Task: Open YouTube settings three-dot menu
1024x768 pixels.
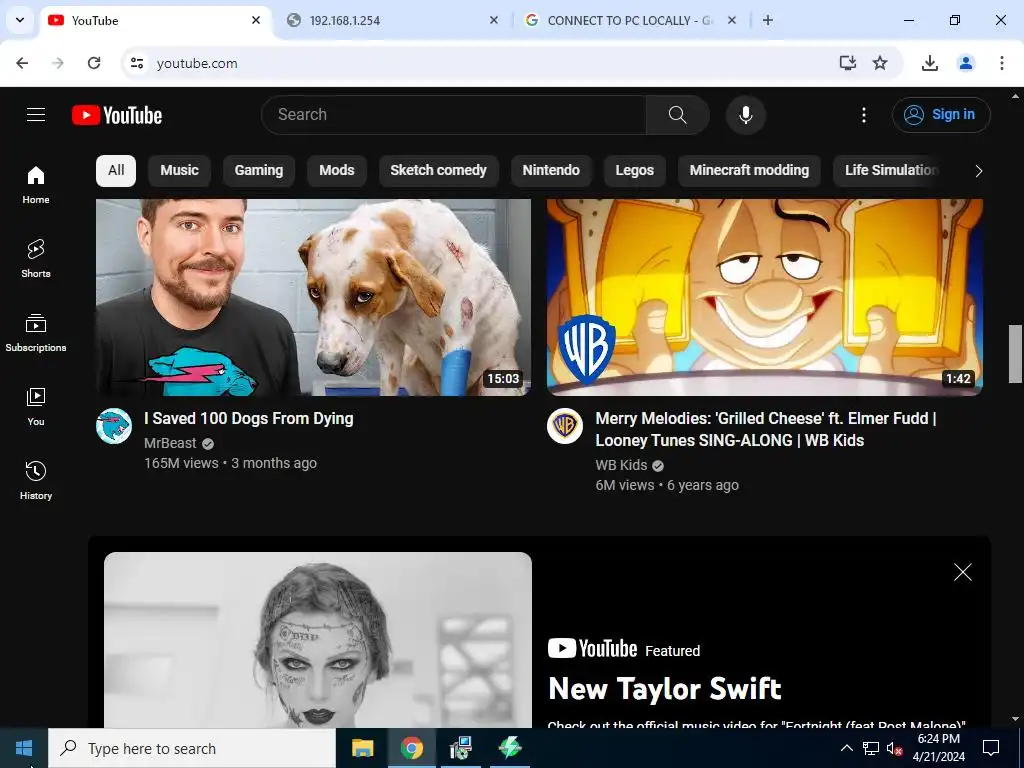Action: 863,115
